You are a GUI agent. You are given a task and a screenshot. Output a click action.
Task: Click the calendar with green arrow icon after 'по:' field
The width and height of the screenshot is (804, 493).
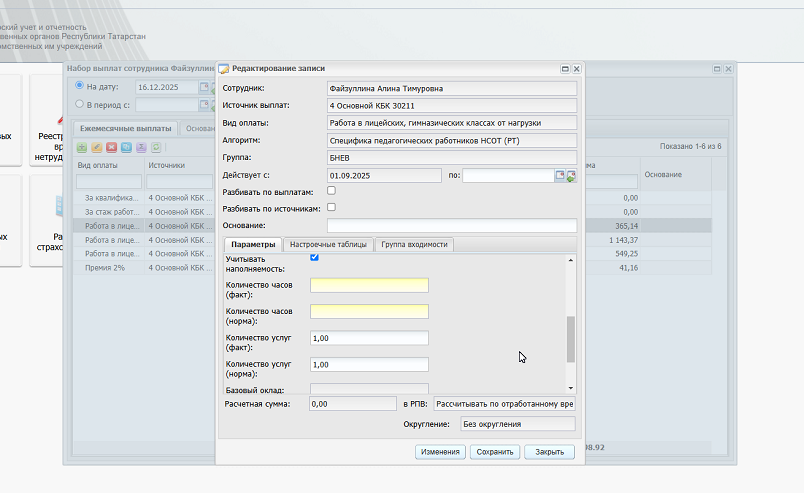[x=571, y=176]
